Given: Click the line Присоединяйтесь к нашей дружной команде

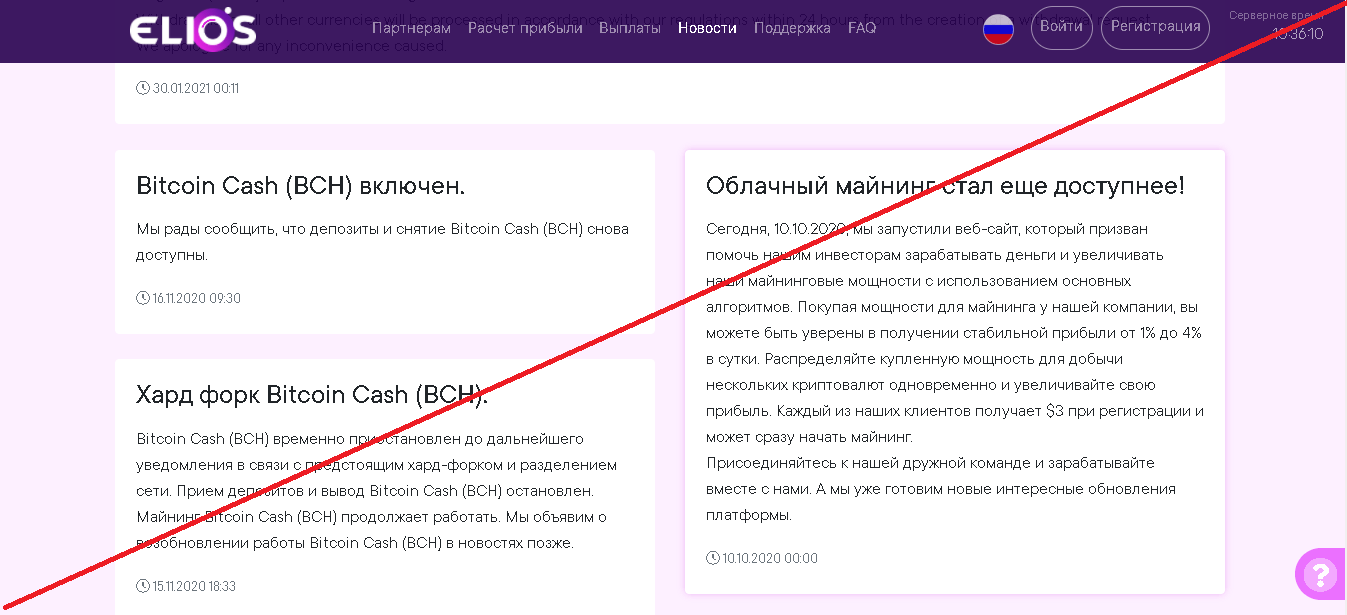Looking at the screenshot, I should [x=930, y=463].
